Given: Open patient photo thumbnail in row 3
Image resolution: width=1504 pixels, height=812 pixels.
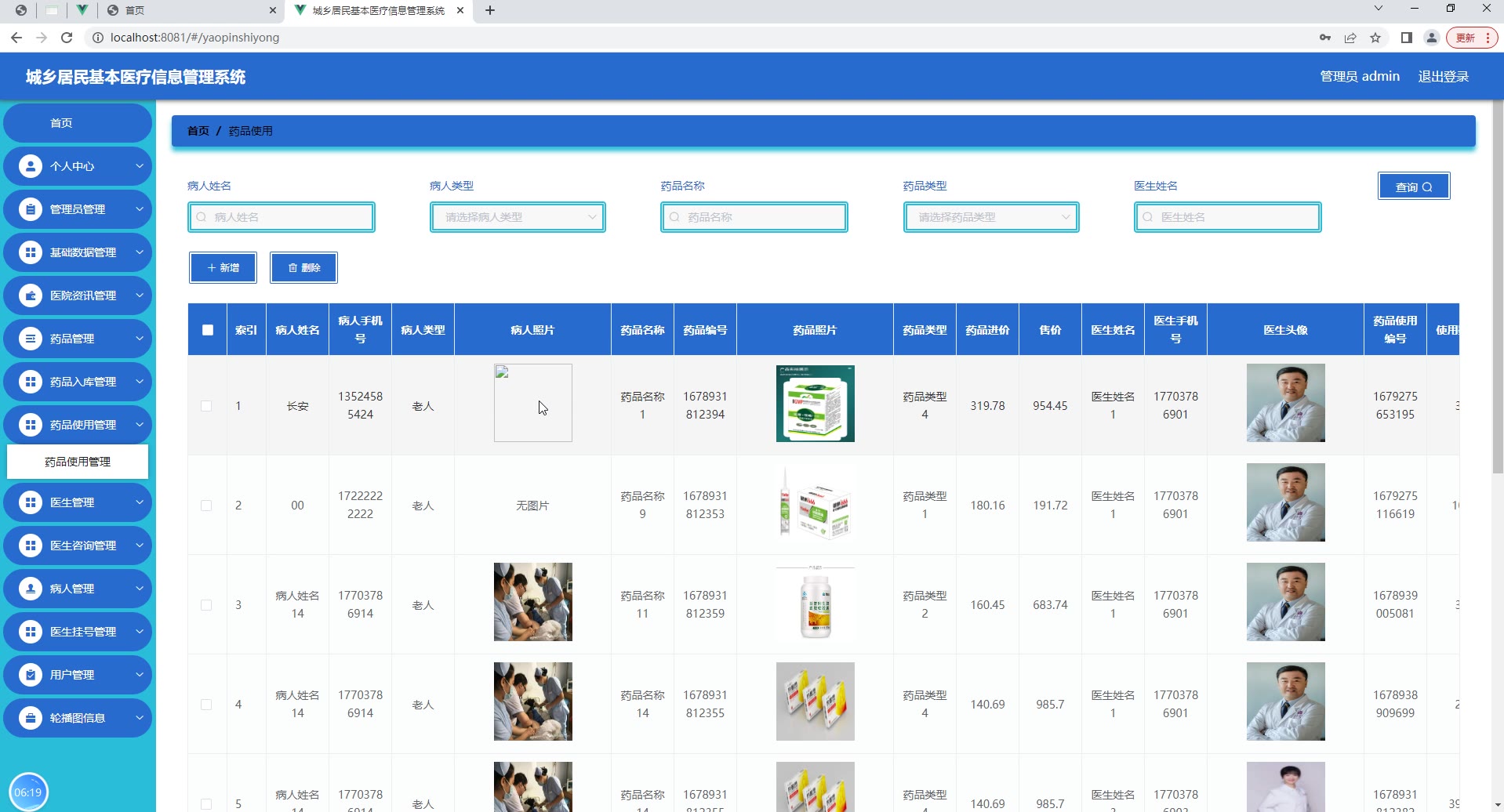Looking at the screenshot, I should [533, 602].
